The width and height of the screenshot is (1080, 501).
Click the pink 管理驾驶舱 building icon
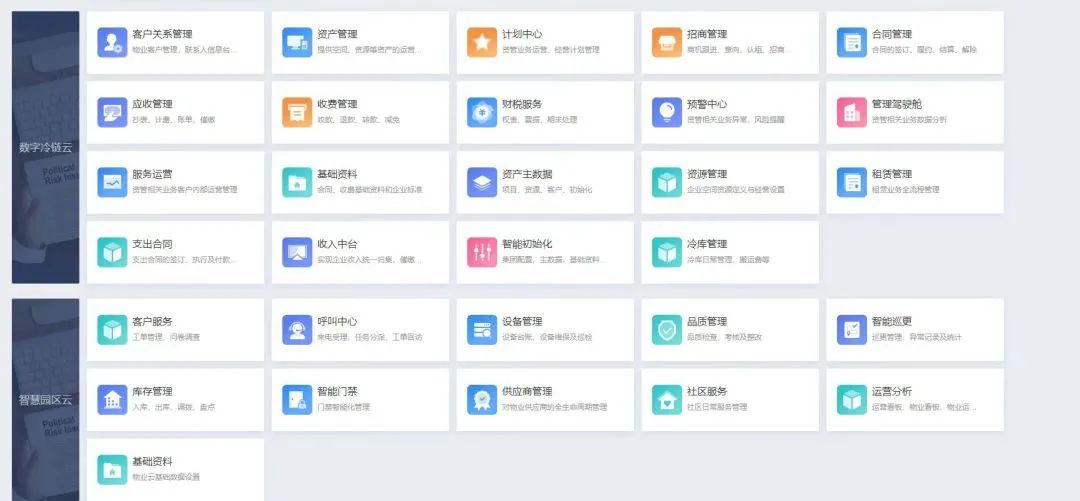[852, 112]
